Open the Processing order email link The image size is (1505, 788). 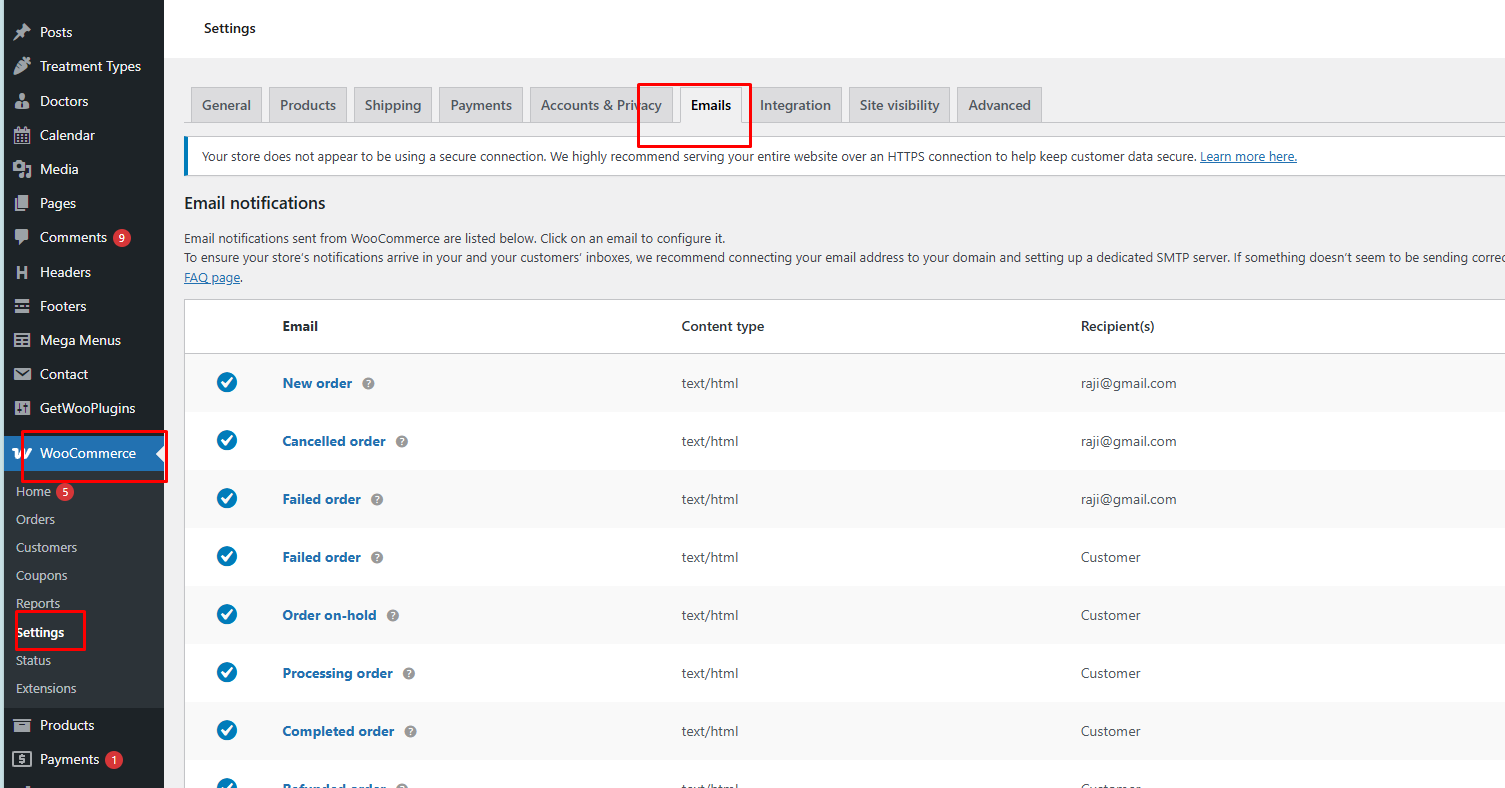click(338, 673)
